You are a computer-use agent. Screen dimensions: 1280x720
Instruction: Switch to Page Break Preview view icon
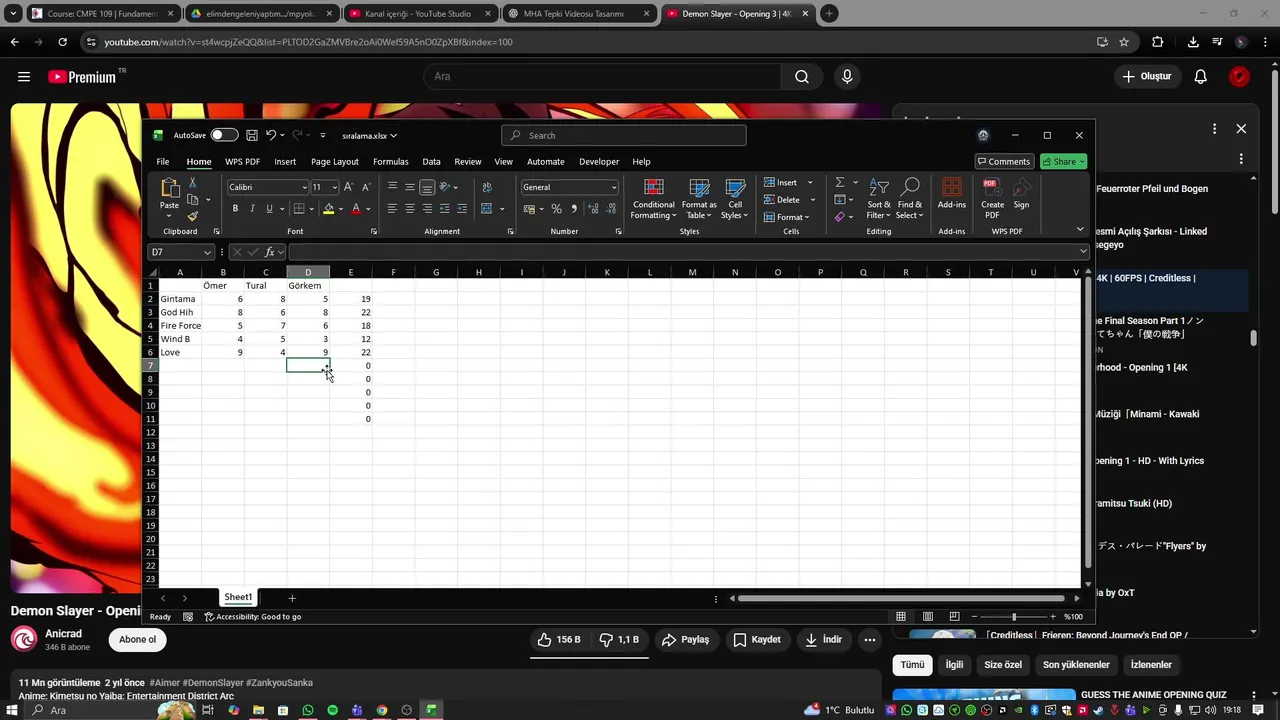pyautogui.click(x=954, y=616)
